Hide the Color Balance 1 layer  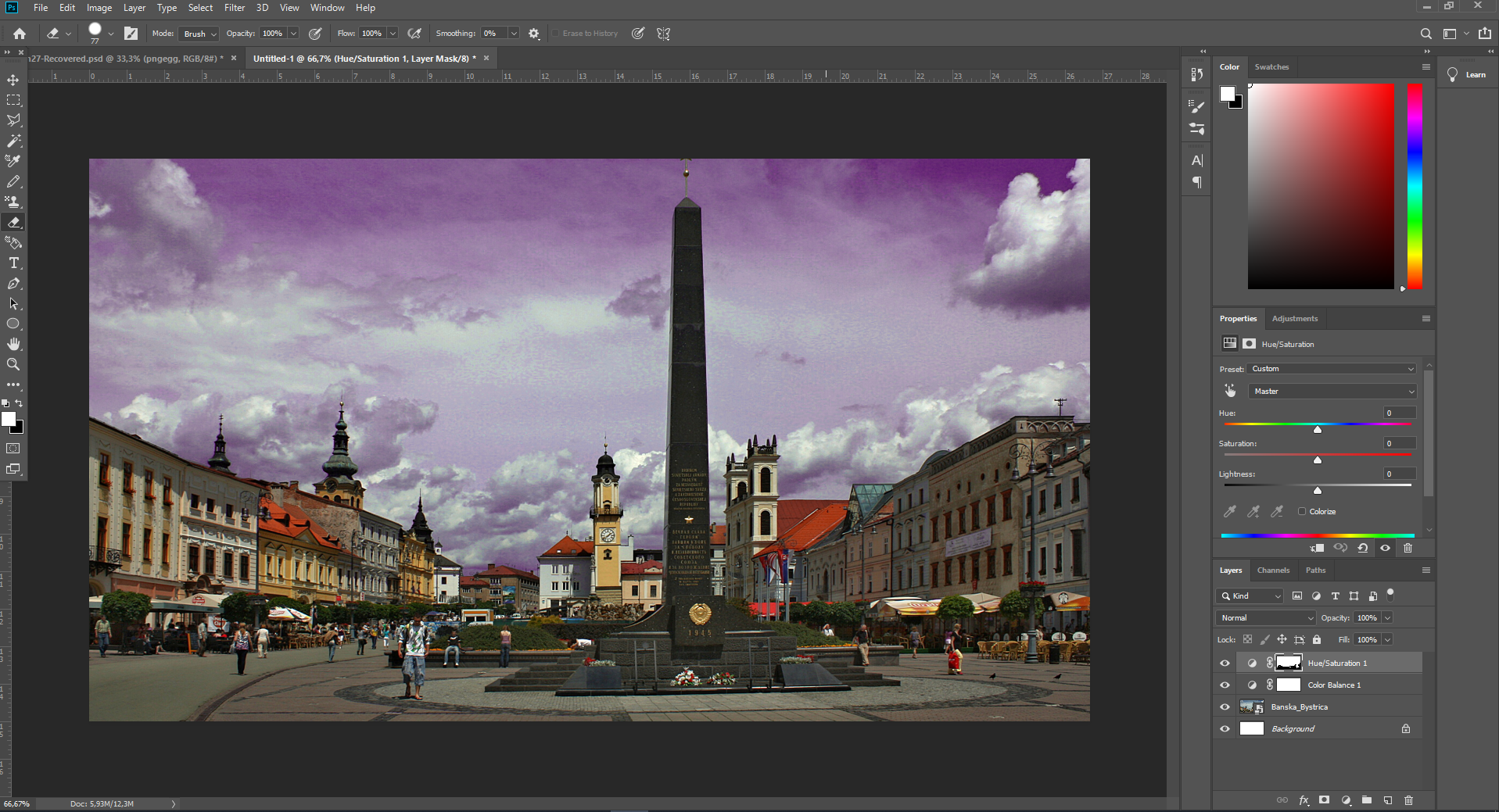pos(1225,685)
